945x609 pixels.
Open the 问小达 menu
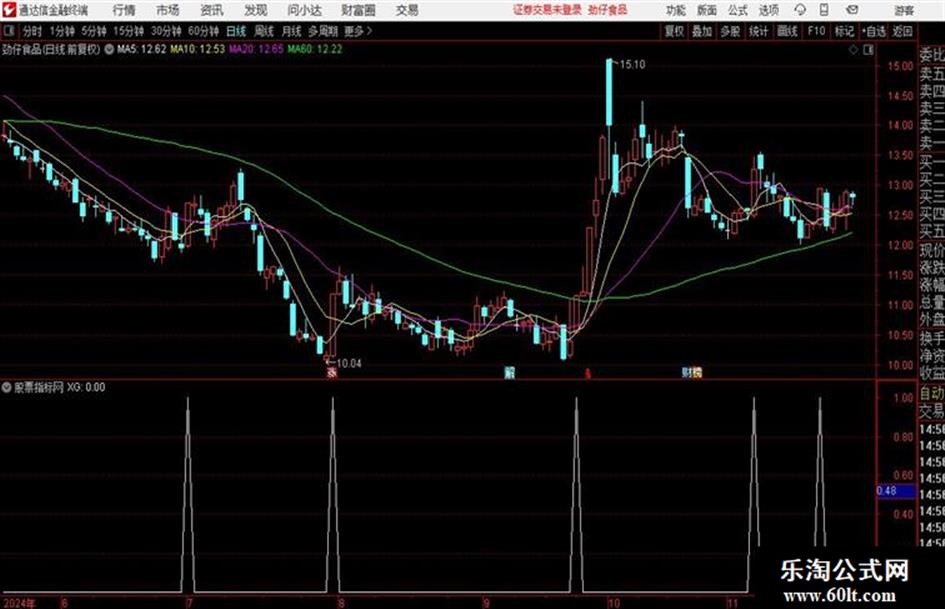pyautogui.click(x=305, y=10)
